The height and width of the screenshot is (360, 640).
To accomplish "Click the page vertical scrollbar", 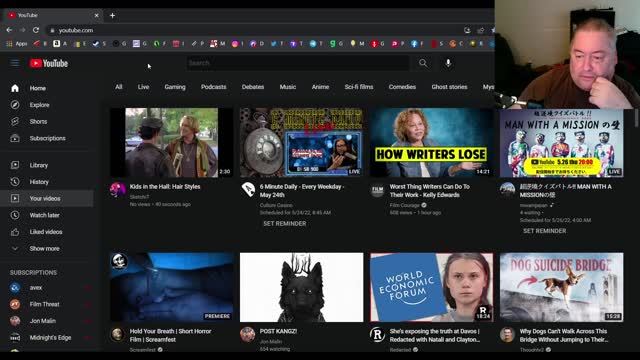I will click(636, 118).
